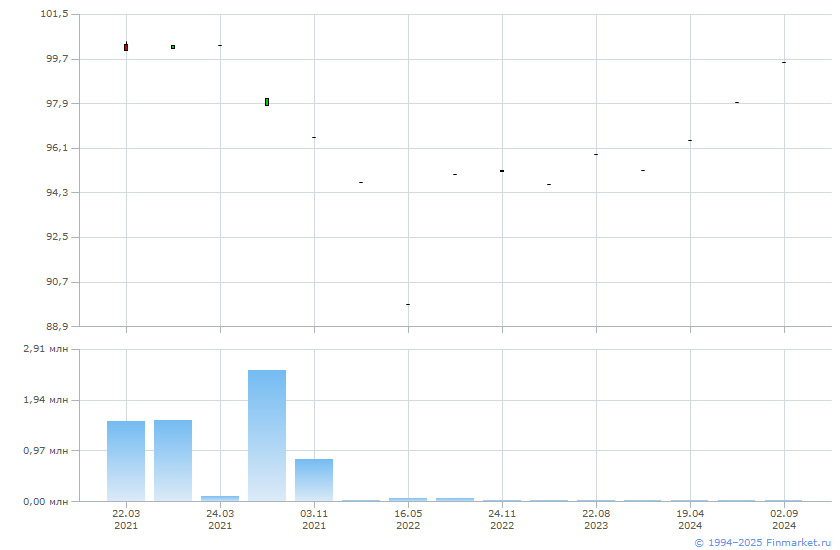Click the 1,94 млн volume label

point(46,400)
